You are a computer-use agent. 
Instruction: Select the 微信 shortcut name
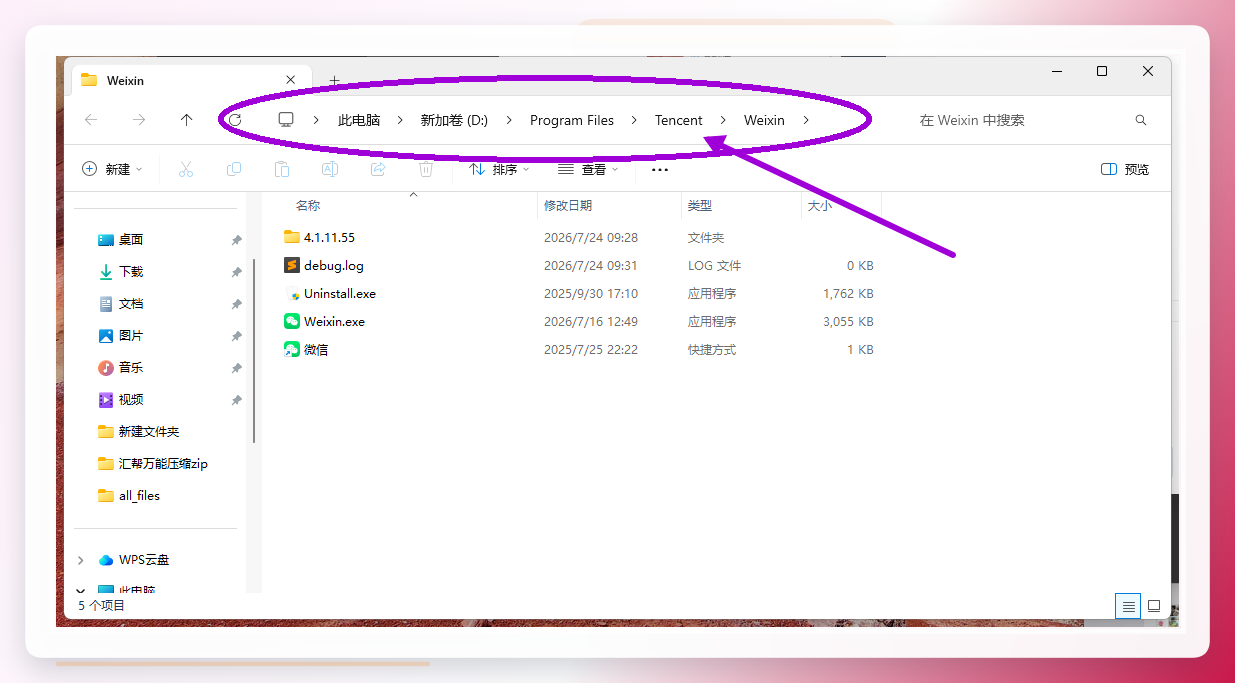click(316, 350)
